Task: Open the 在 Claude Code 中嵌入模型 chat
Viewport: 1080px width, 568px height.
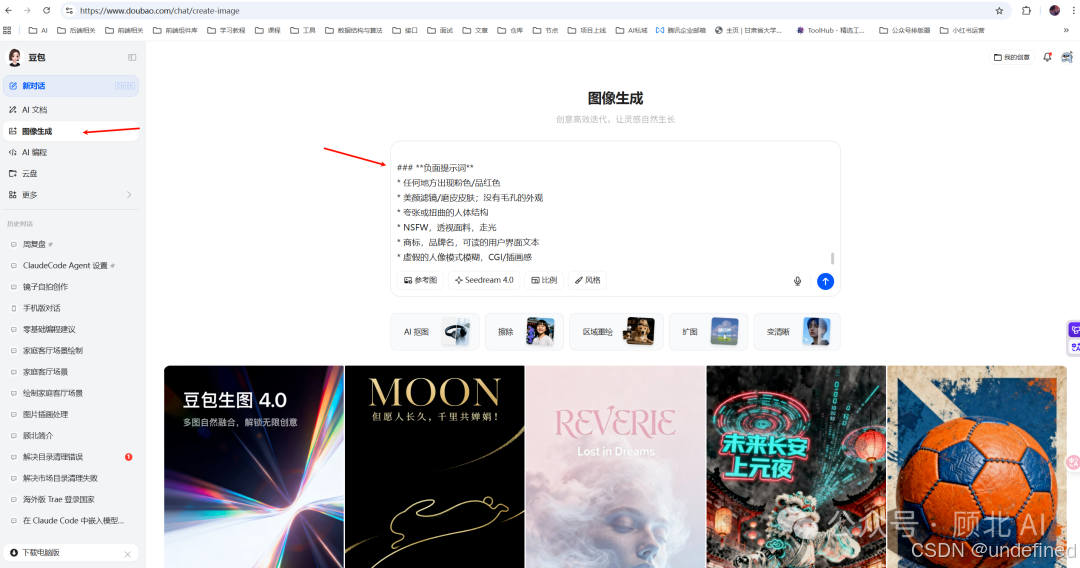Action: (72, 520)
